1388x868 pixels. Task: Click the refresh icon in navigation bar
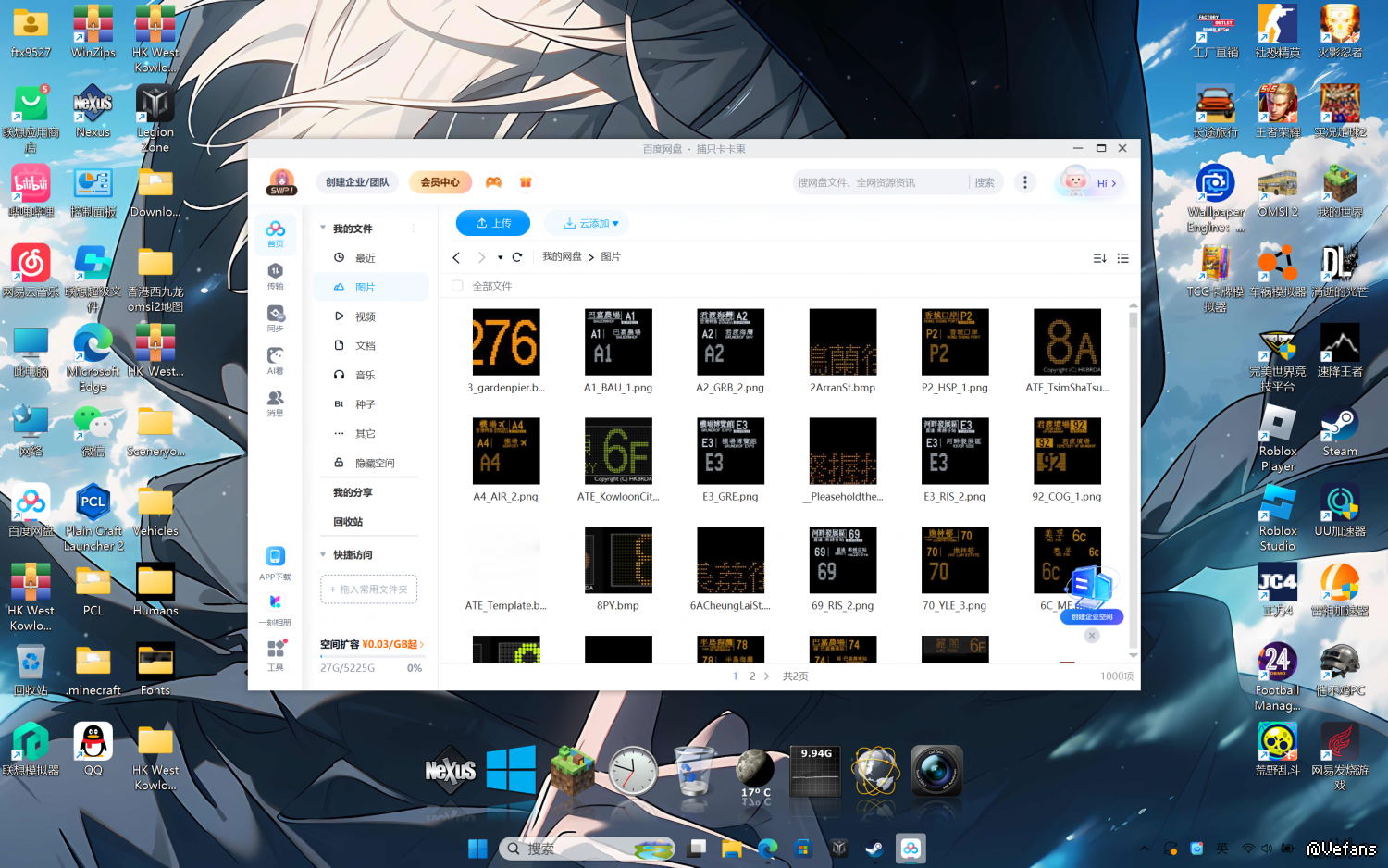[517, 257]
